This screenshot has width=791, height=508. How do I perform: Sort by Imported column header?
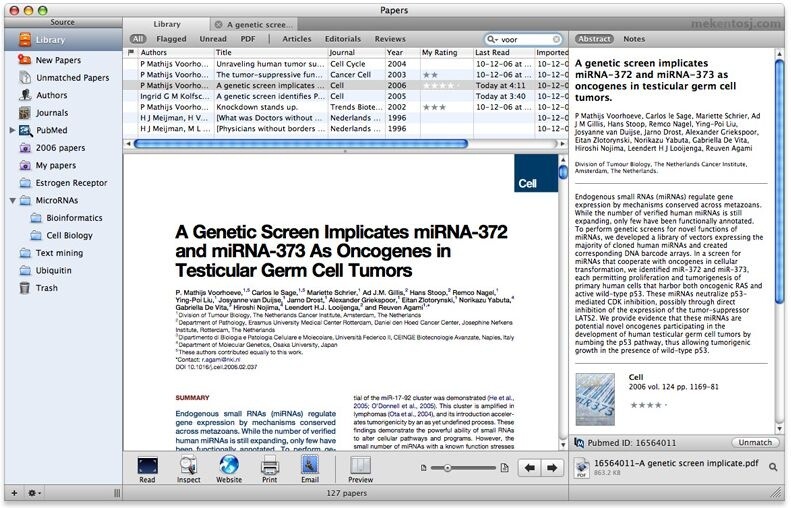551,52
